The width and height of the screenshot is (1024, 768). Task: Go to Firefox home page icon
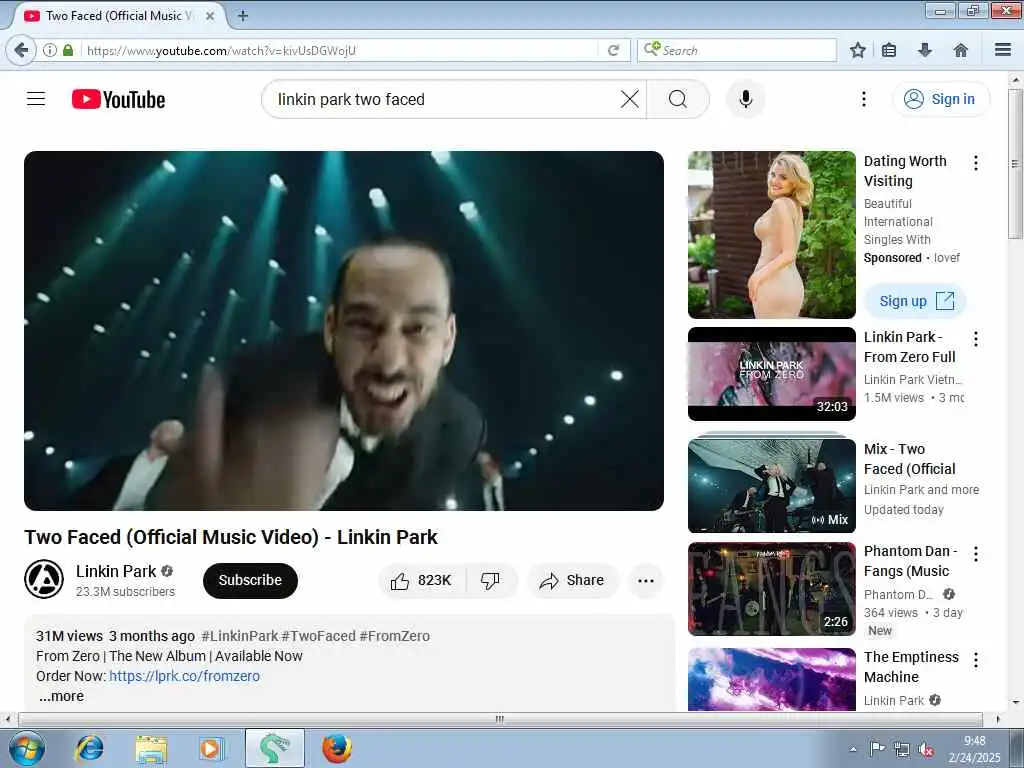pos(961,50)
